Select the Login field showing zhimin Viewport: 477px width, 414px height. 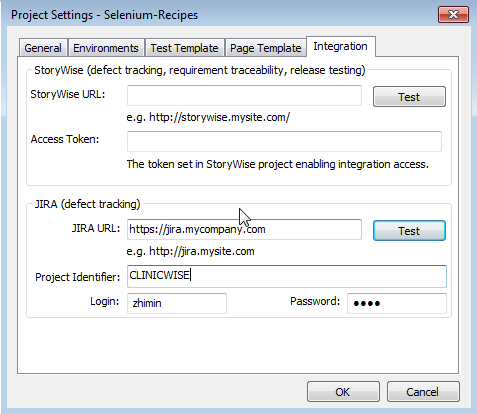[x=177, y=303]
